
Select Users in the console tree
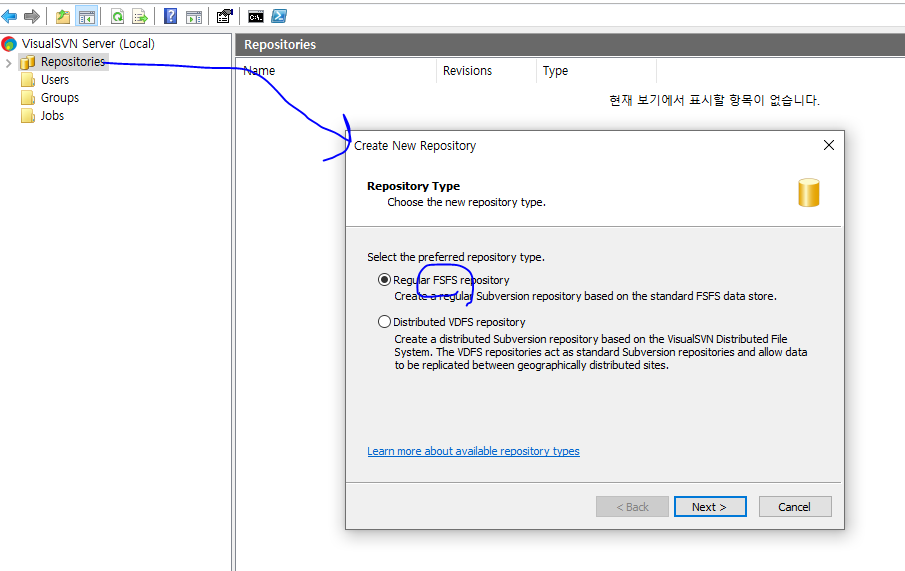coord(55,80)
